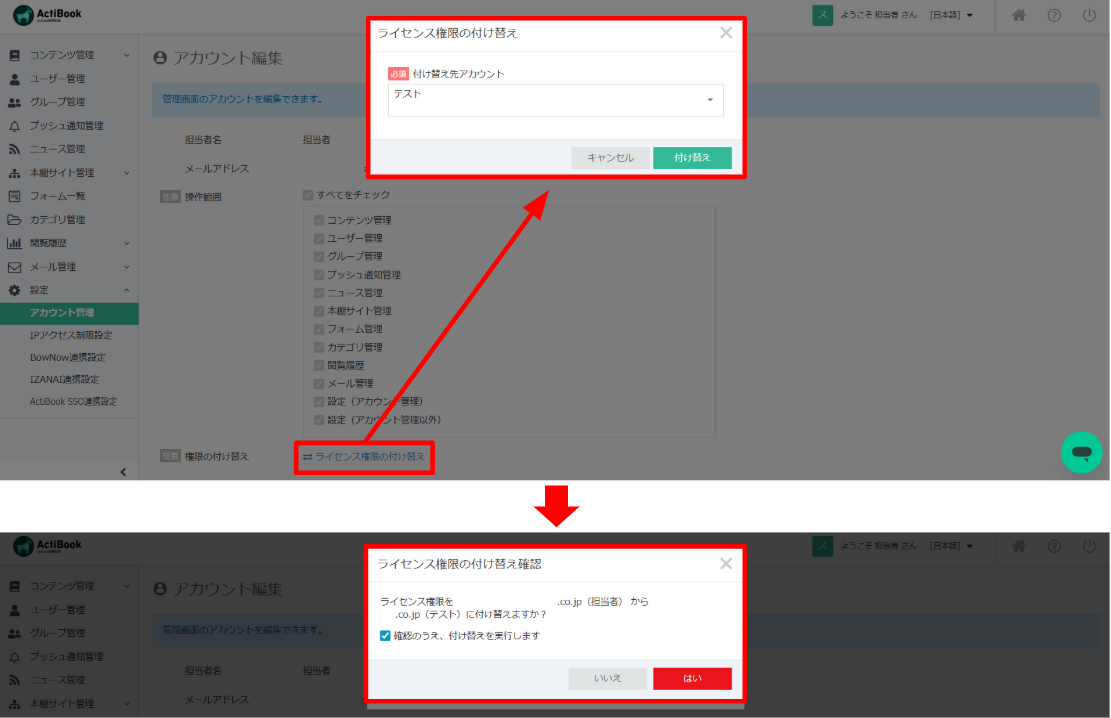The width and height of the screenshot is (1111, 718).
Task: Click the プッシュ通知管理 bell icon in upper sidebar
Action: (x=14, y=125)
